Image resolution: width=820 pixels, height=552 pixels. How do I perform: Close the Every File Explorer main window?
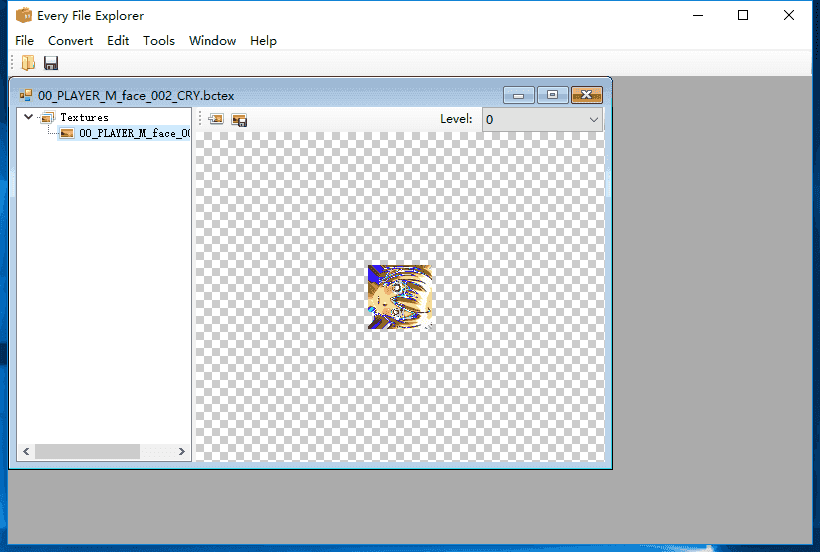coord(789,16)
